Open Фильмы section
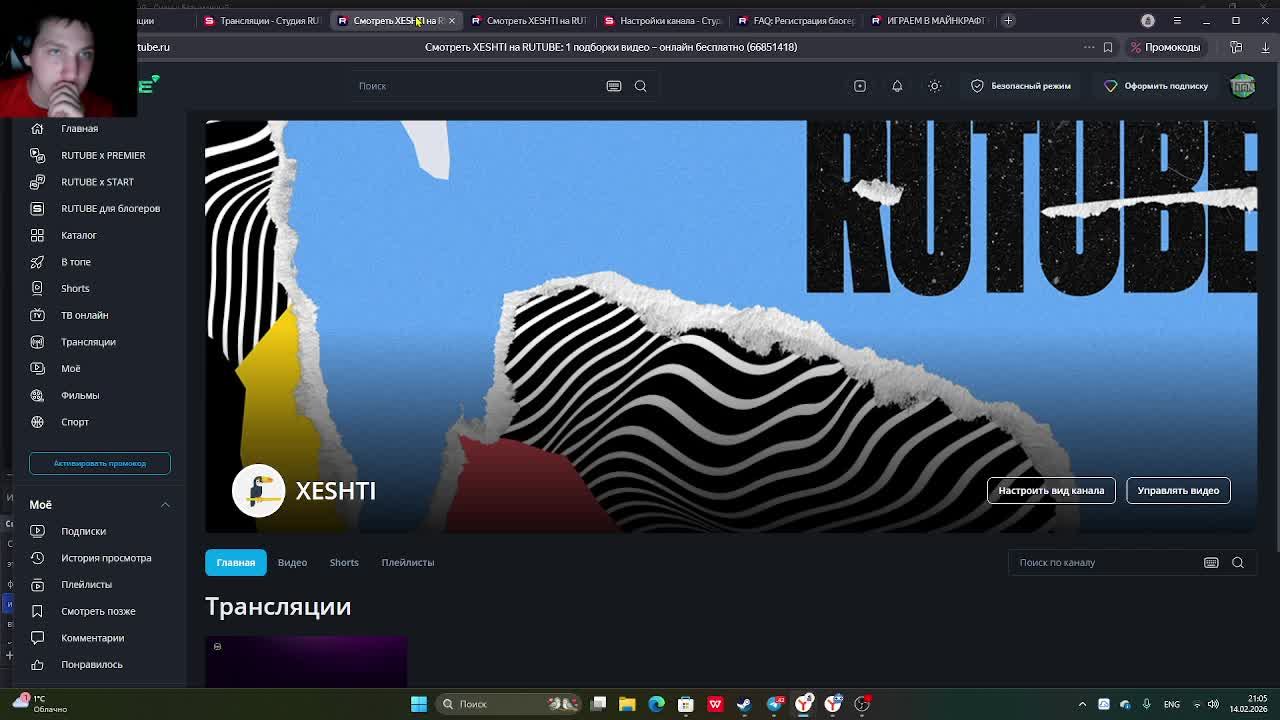Image resolution: width=1280 pixels, height=720 pixels. 80,395
